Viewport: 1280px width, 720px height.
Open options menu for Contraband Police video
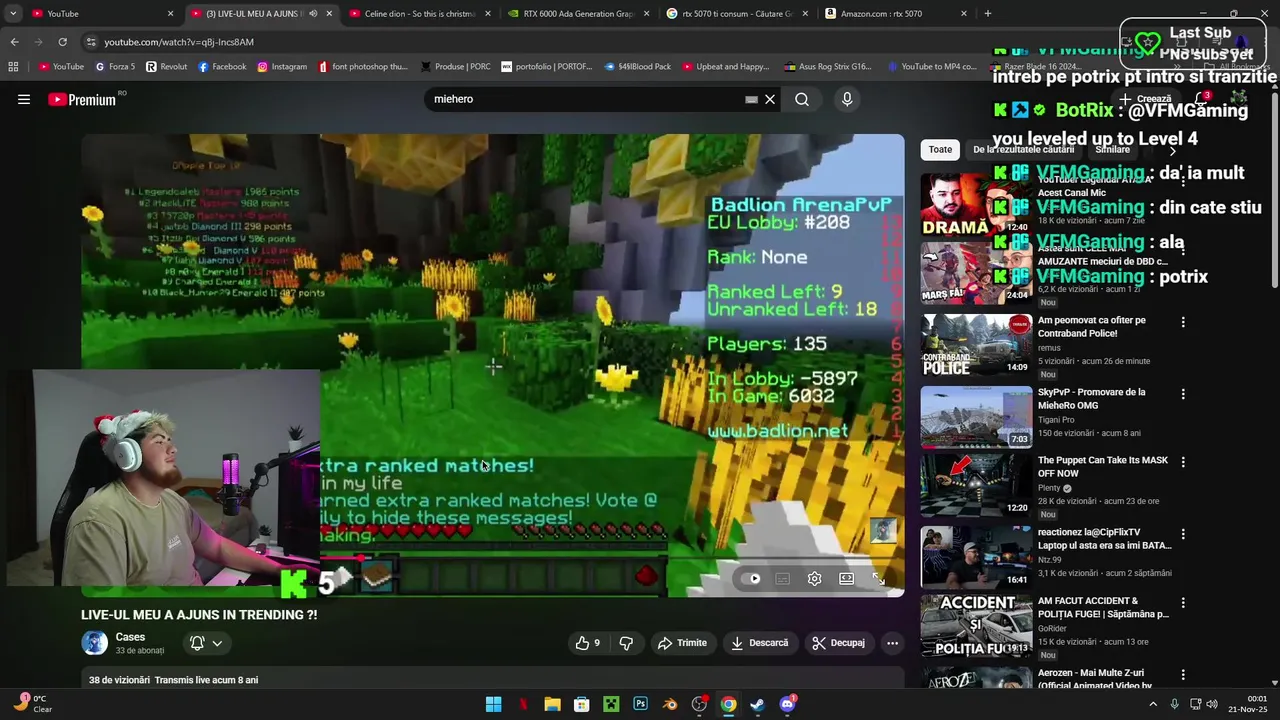pyautogui.click(x=1183, y=322)
